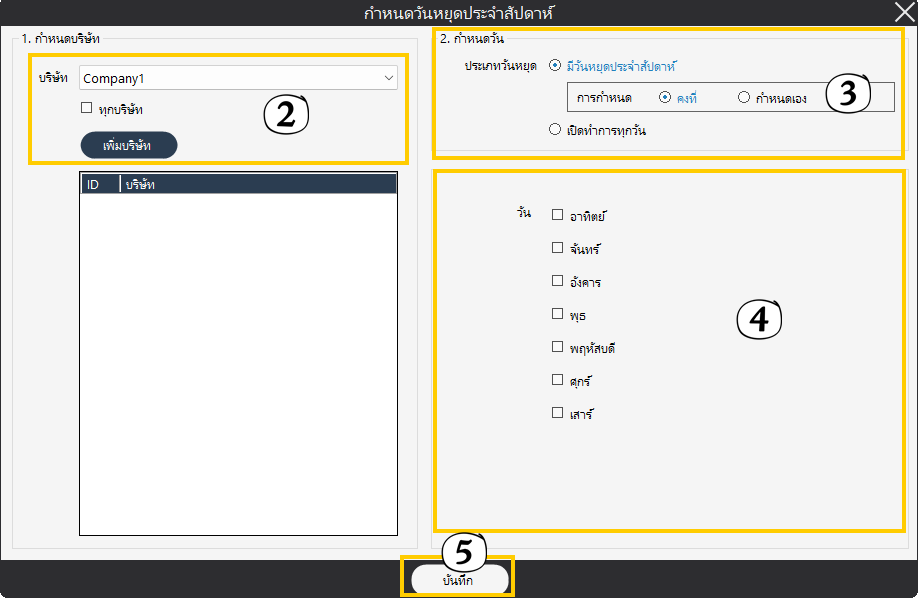This screenshot has width=918, height=598.
Task: Click the เพิ่มบริษัท button
Action: 128,145
